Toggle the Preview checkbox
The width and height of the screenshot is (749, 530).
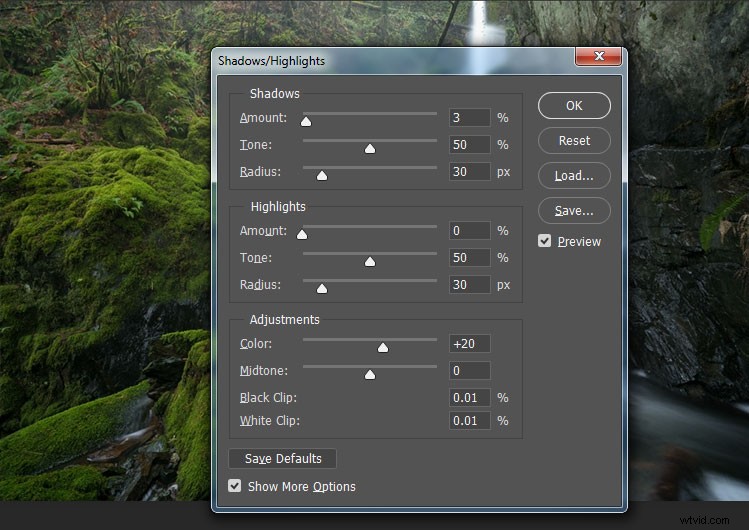(x=545, y=241)
